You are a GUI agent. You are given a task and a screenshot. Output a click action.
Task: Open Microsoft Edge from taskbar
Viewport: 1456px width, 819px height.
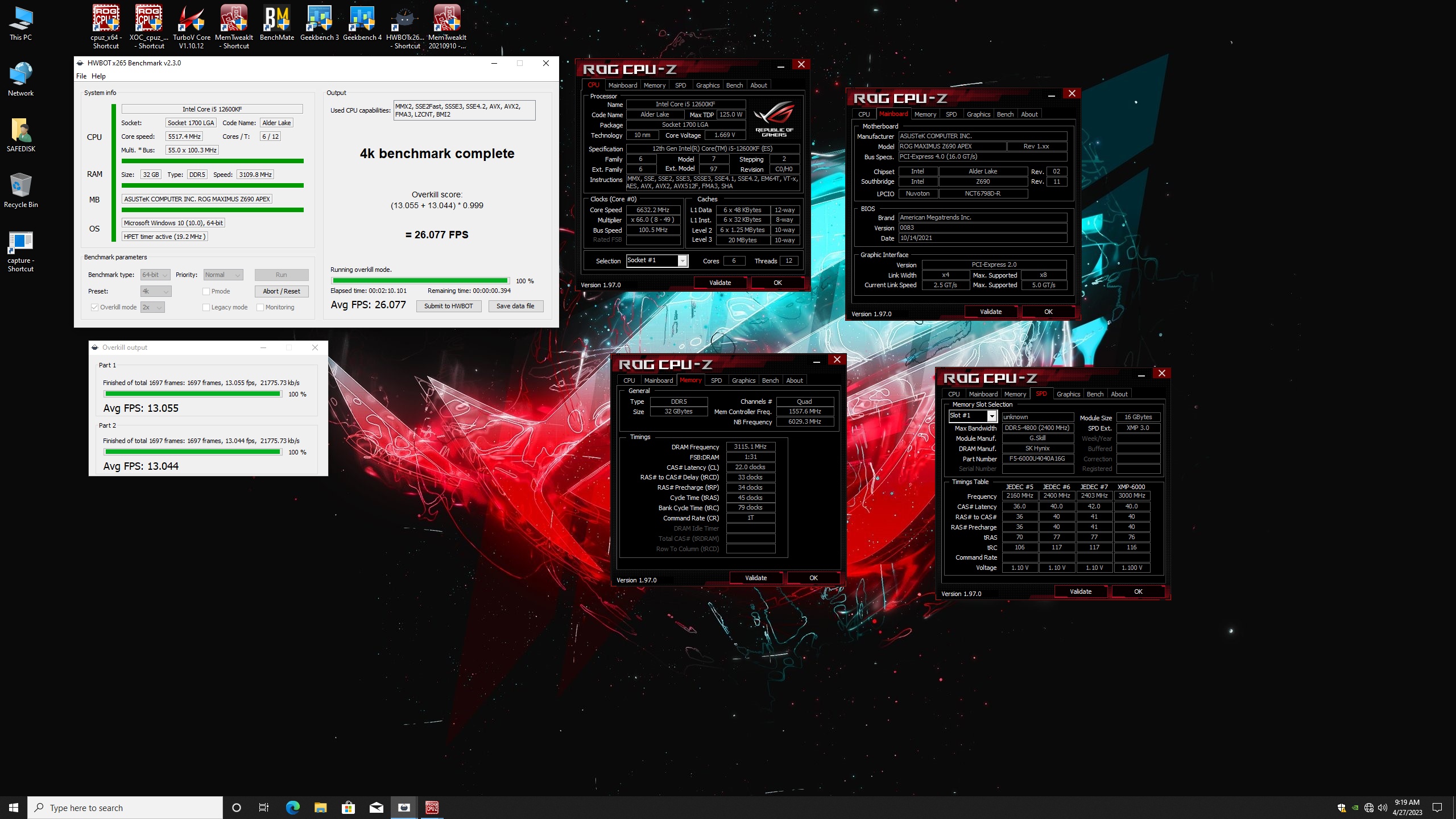292,808
